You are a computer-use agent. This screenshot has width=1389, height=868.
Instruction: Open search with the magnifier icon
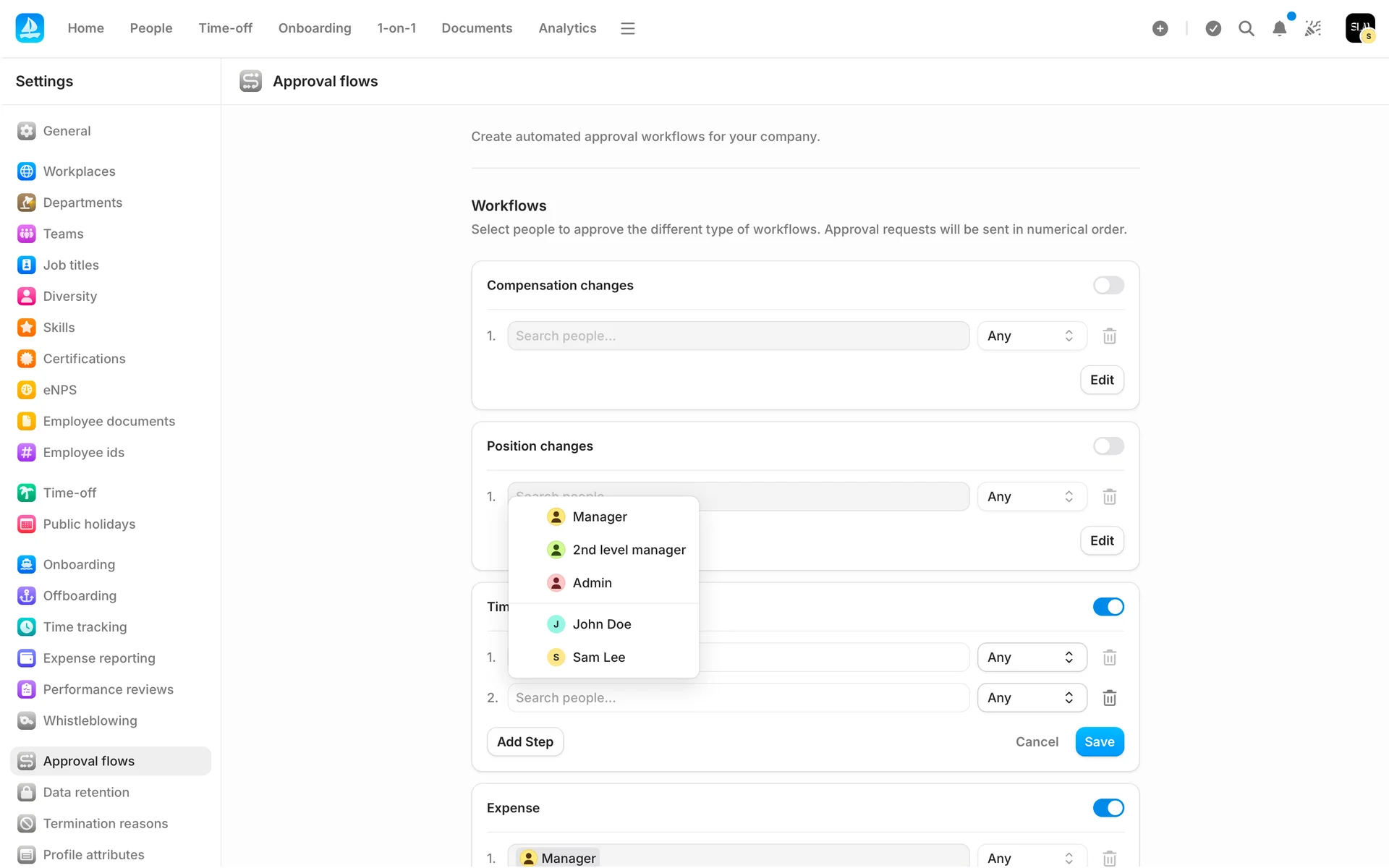(x=1246, y=28)
